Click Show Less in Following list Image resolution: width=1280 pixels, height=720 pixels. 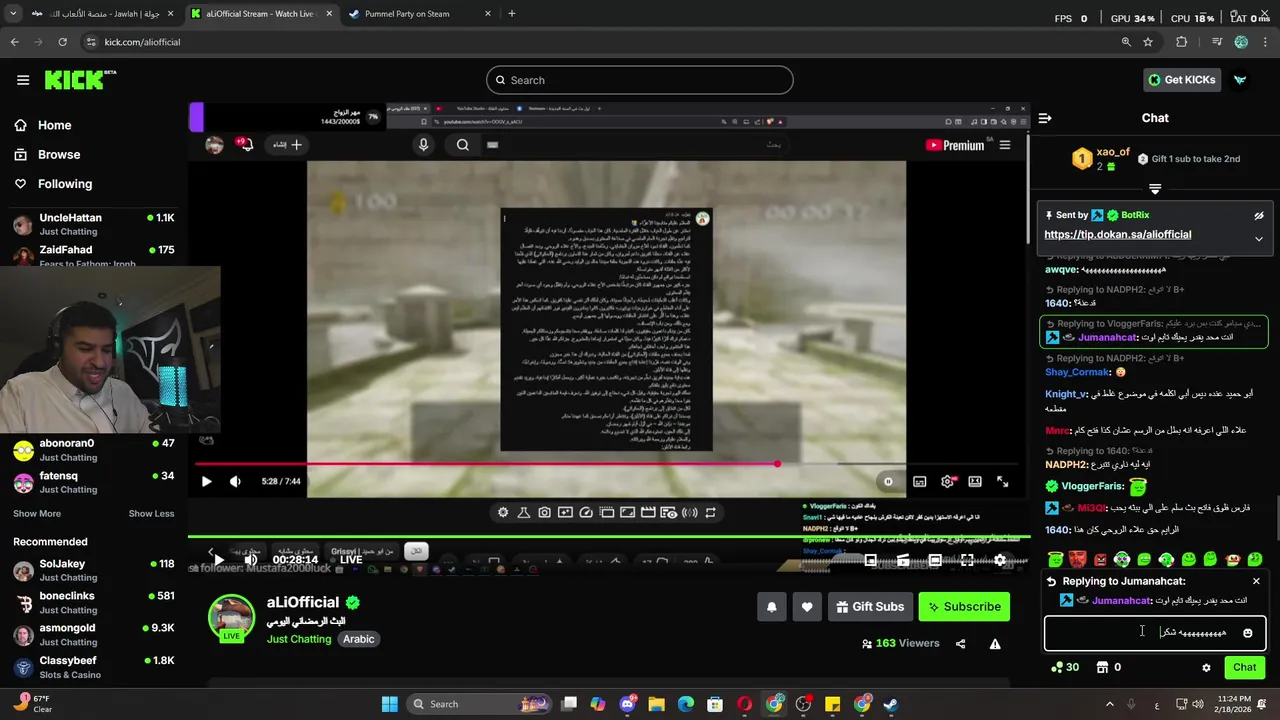pos(151,514)
